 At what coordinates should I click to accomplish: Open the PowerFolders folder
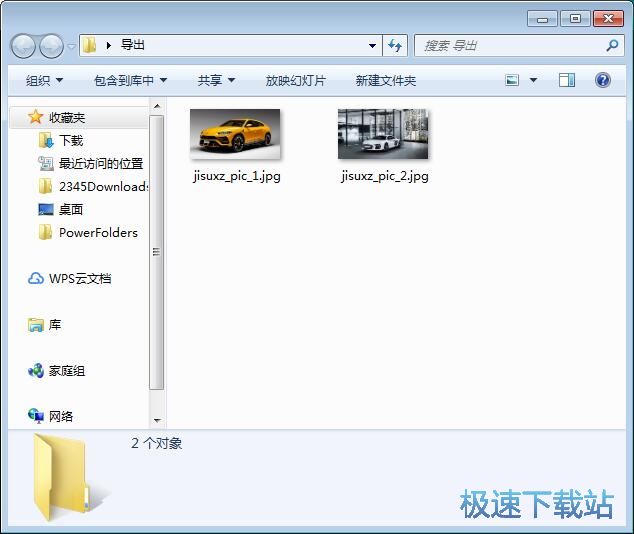(x=98, y=232)
